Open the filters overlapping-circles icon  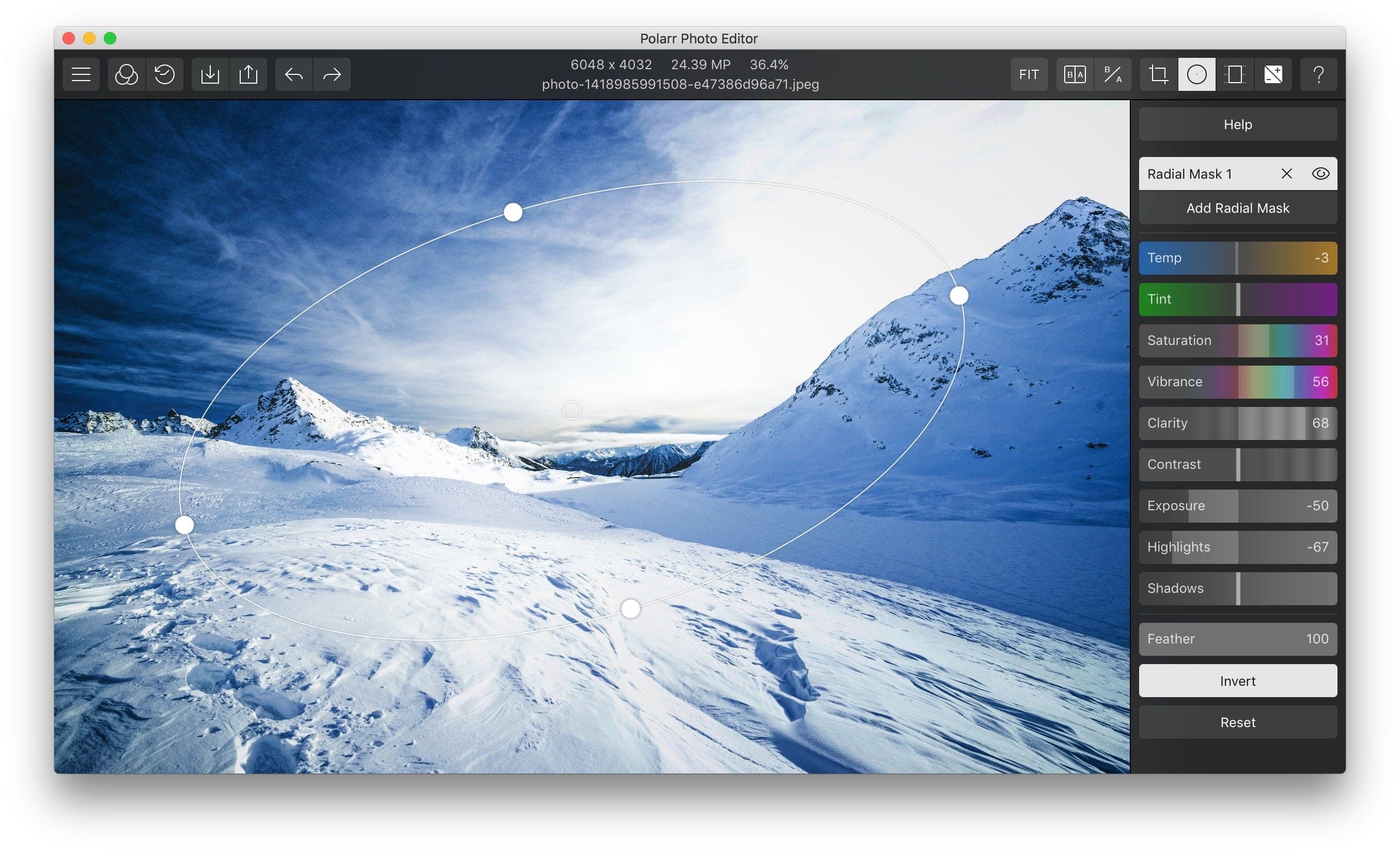pos(126,74)
